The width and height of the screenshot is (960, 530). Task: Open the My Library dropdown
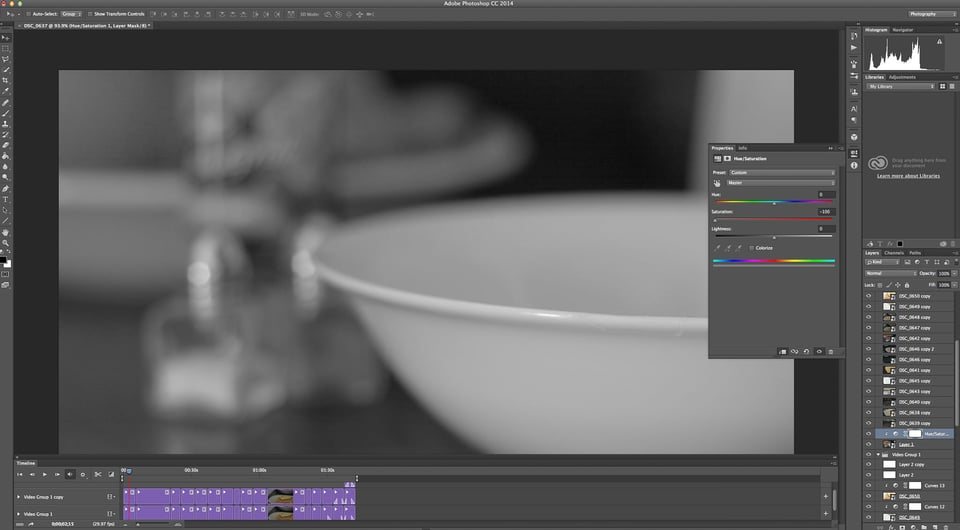[901, 87]
